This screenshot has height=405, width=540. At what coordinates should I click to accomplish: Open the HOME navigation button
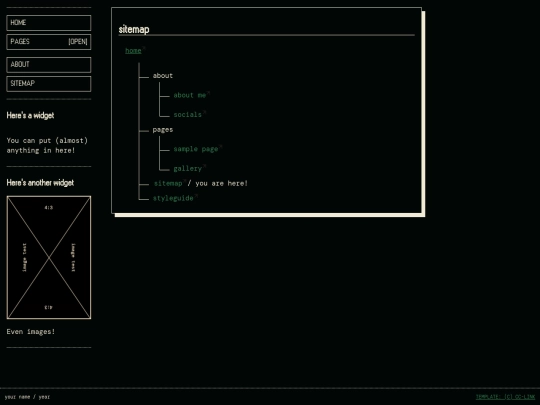click(x=49, y=23)
